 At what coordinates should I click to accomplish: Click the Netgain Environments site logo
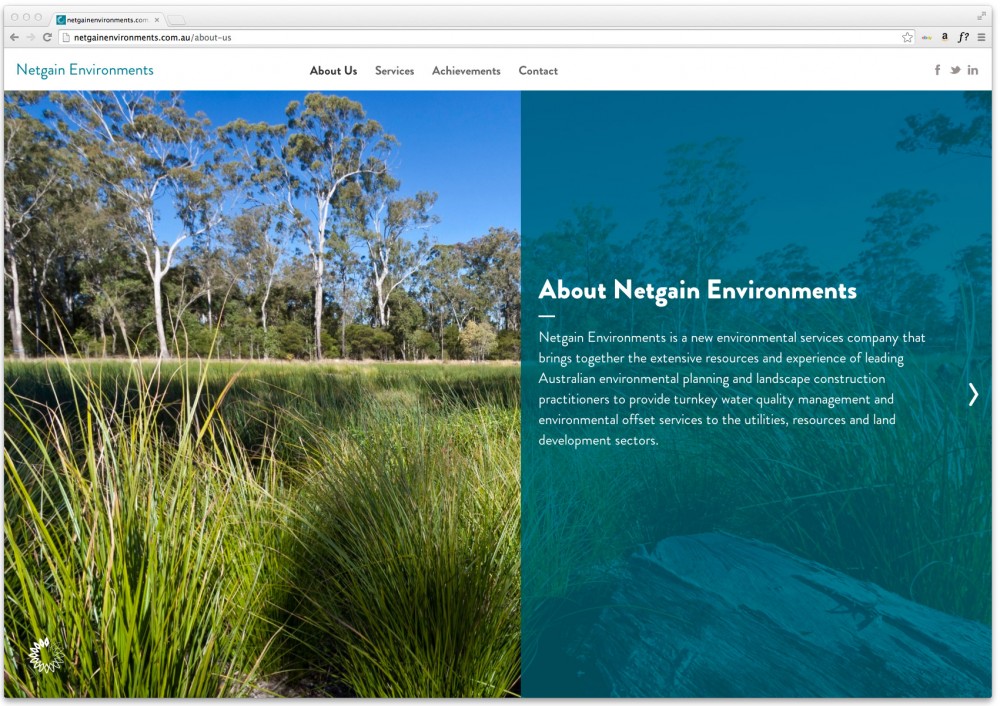tap(85, 70)
